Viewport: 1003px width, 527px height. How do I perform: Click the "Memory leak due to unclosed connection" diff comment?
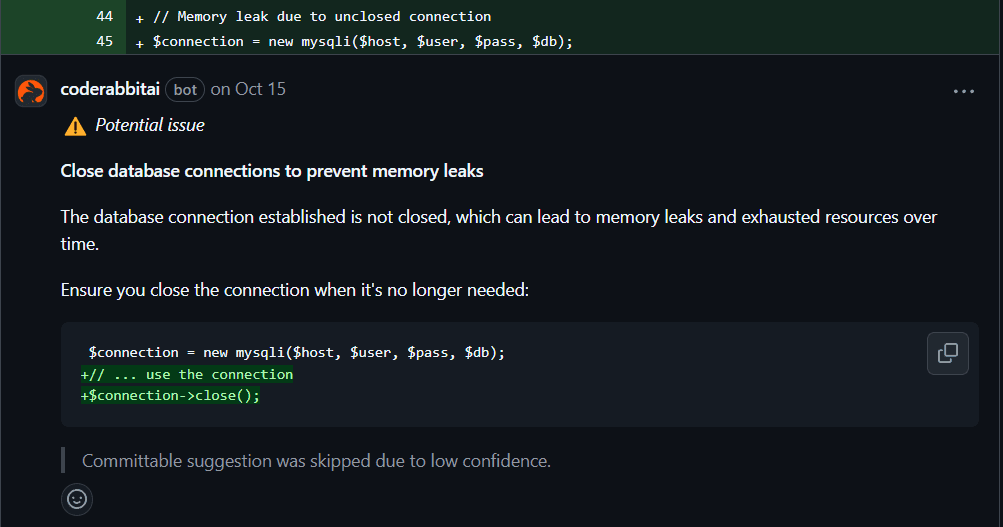pyautogui.click(x=322, y=16)
